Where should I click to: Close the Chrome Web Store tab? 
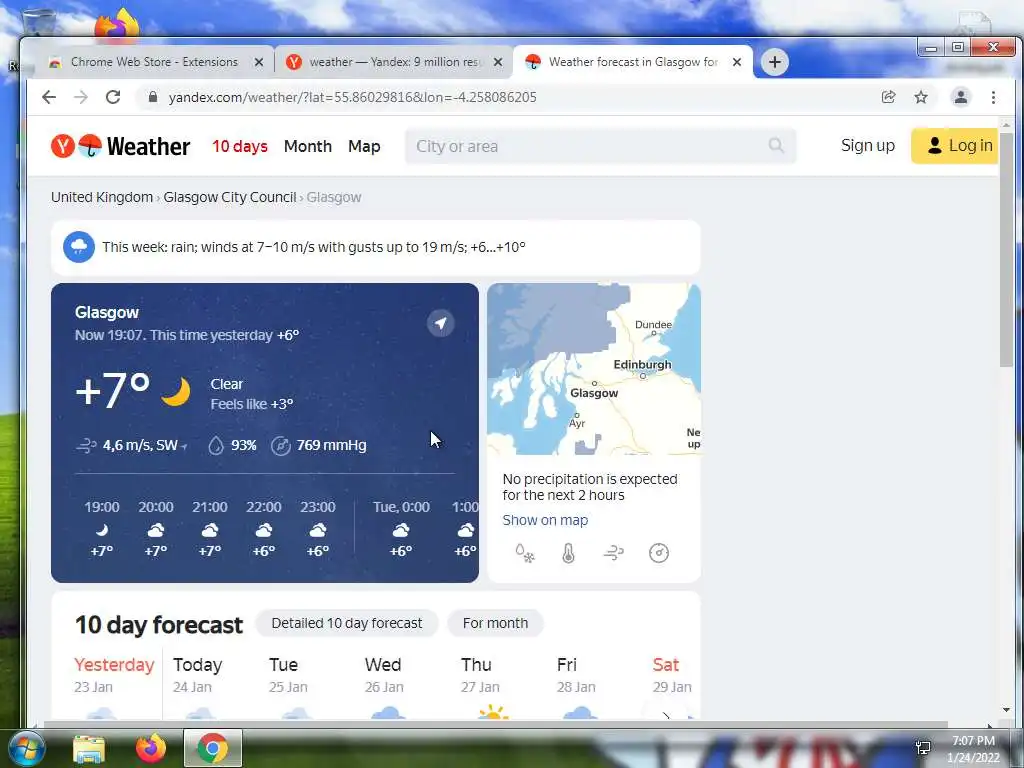[259, 62]
